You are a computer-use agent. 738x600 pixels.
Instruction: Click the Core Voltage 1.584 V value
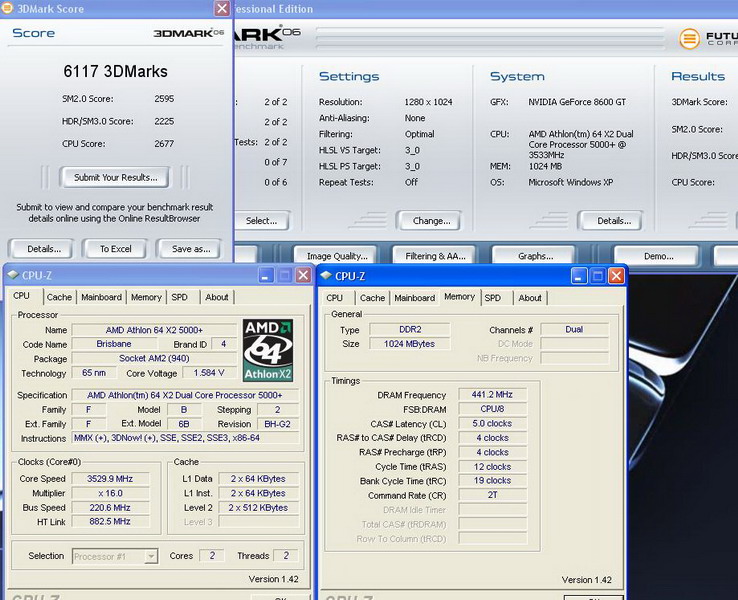tap(209, 373)
